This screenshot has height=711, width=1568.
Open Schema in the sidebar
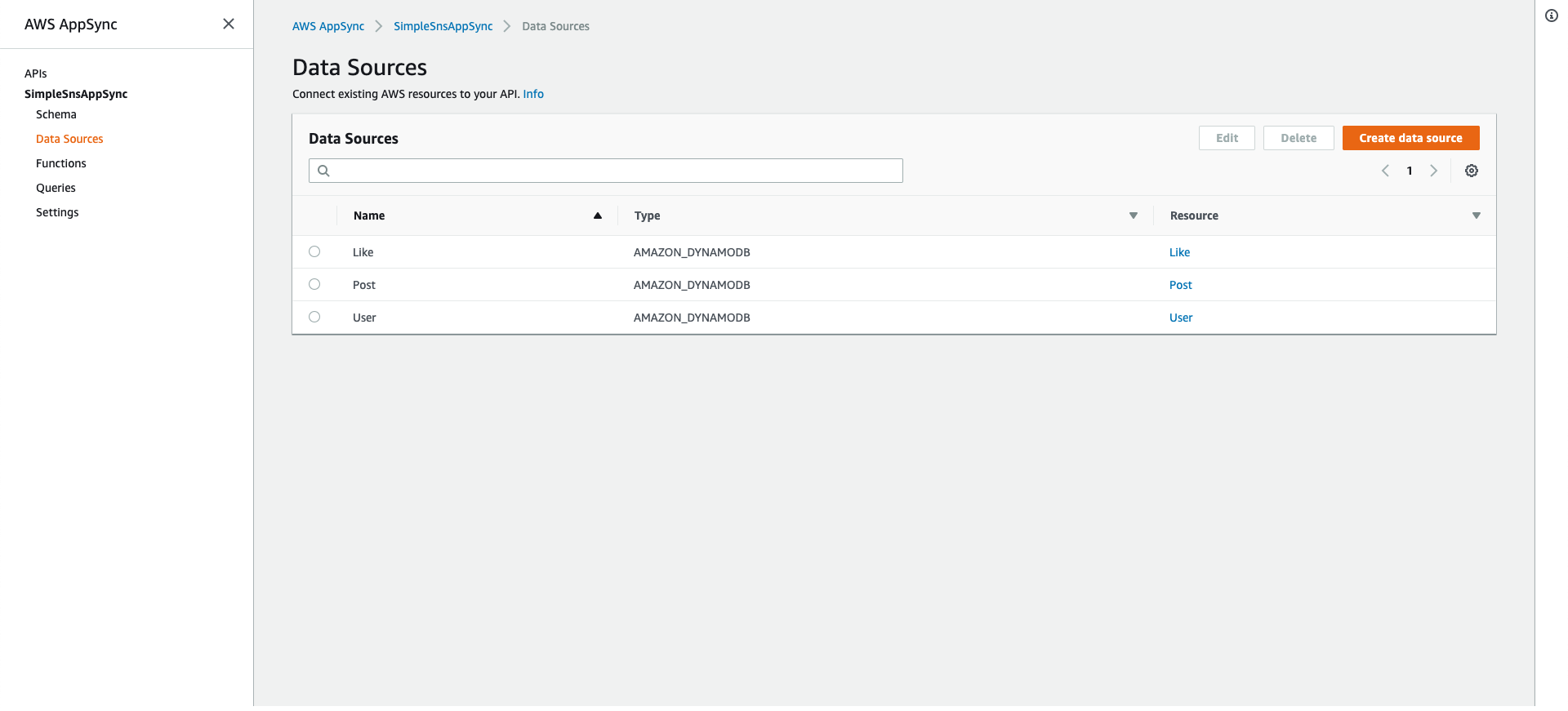click(x=56, y=114)
